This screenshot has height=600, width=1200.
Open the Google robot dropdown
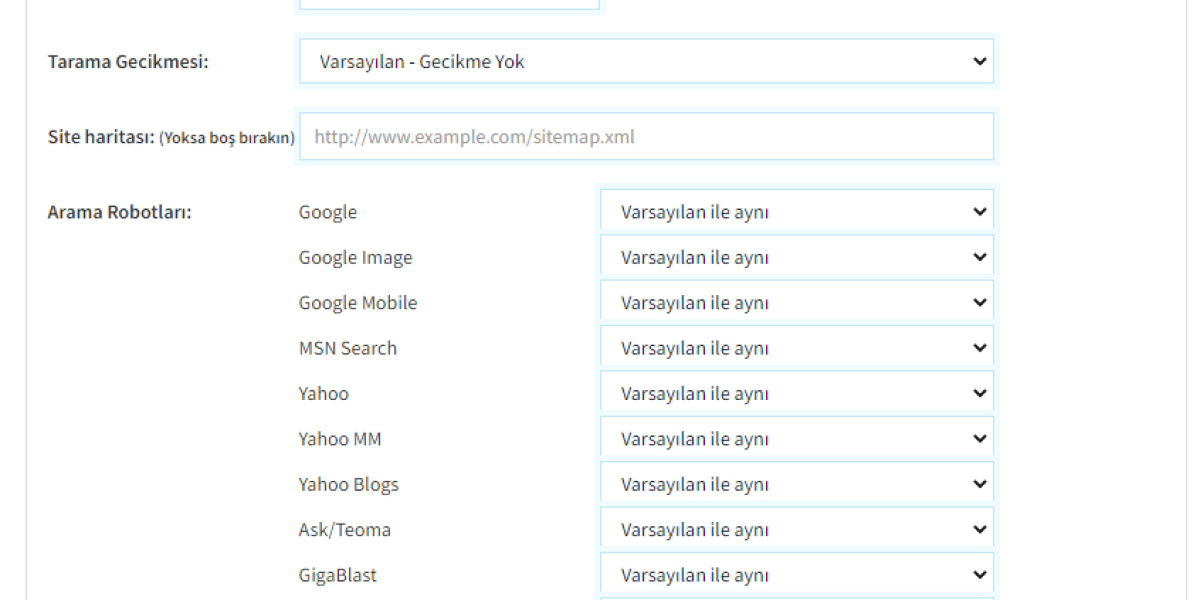pos(797,212)
